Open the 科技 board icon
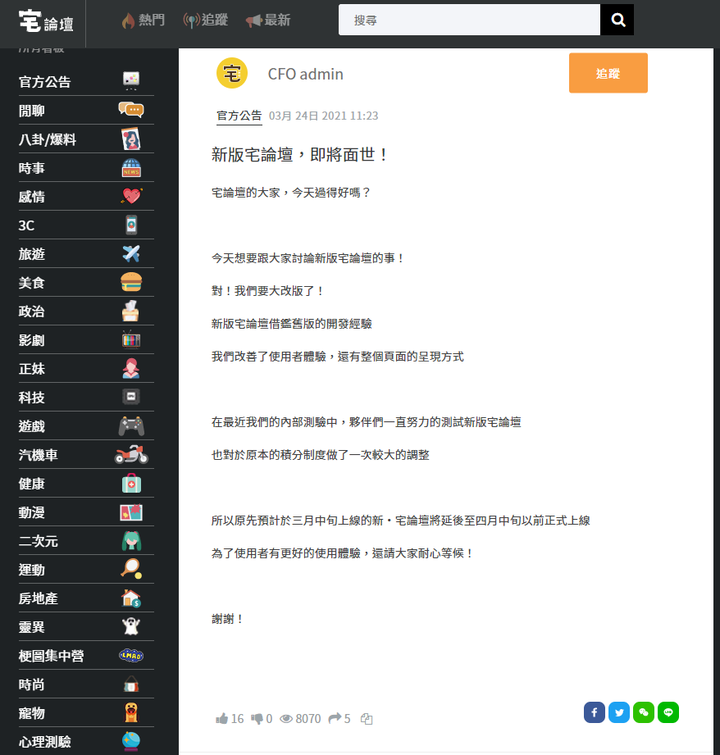 tap(131, 397)
